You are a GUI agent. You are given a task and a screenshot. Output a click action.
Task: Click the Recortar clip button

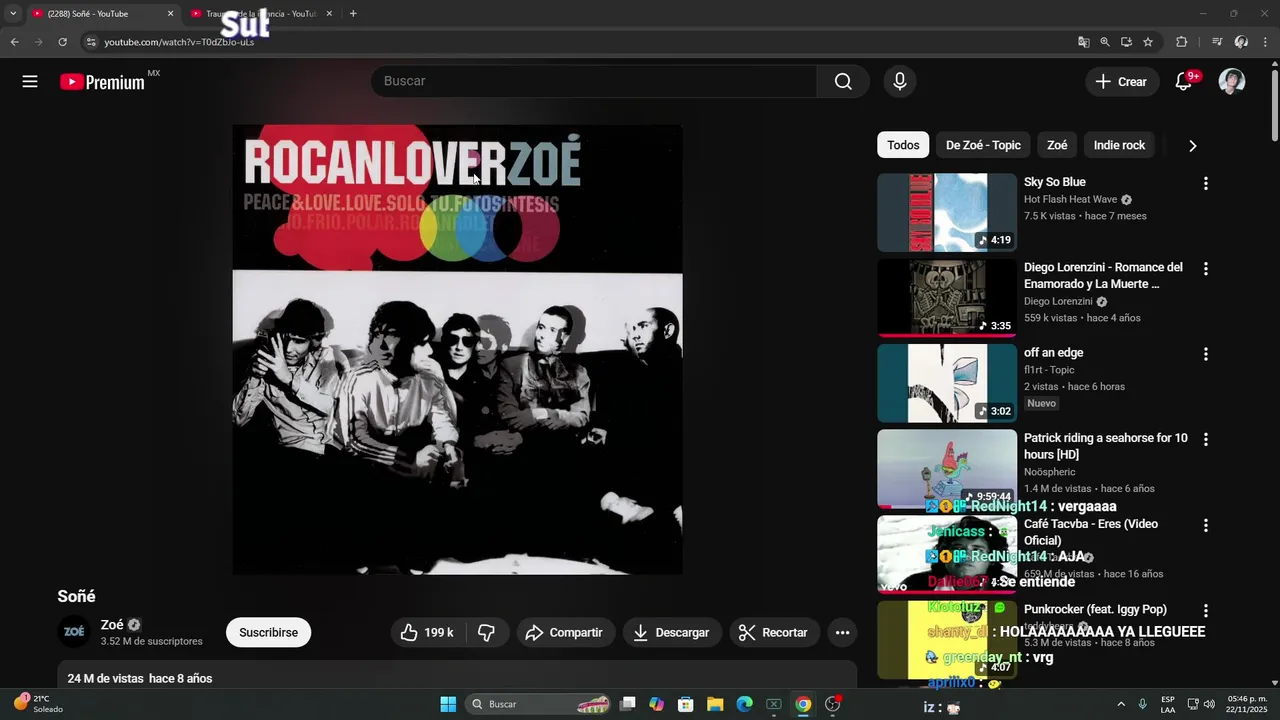[x=774, y=632]
